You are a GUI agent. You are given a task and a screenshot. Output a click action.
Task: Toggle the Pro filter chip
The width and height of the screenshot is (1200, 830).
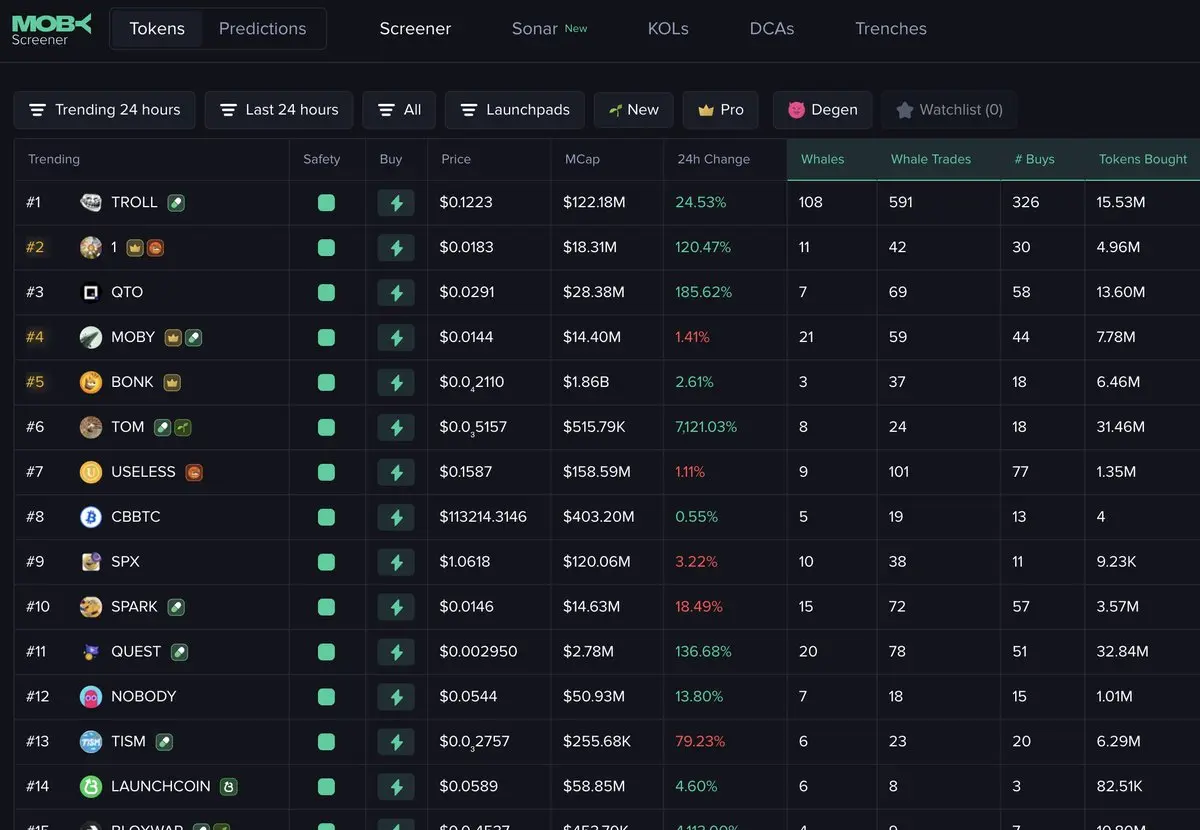[721, 110]
